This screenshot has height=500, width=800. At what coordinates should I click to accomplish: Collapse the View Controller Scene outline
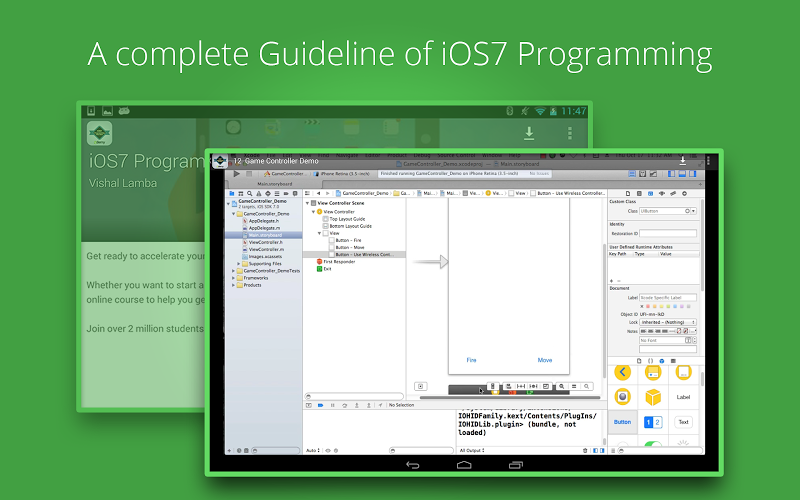pos(307,203)
